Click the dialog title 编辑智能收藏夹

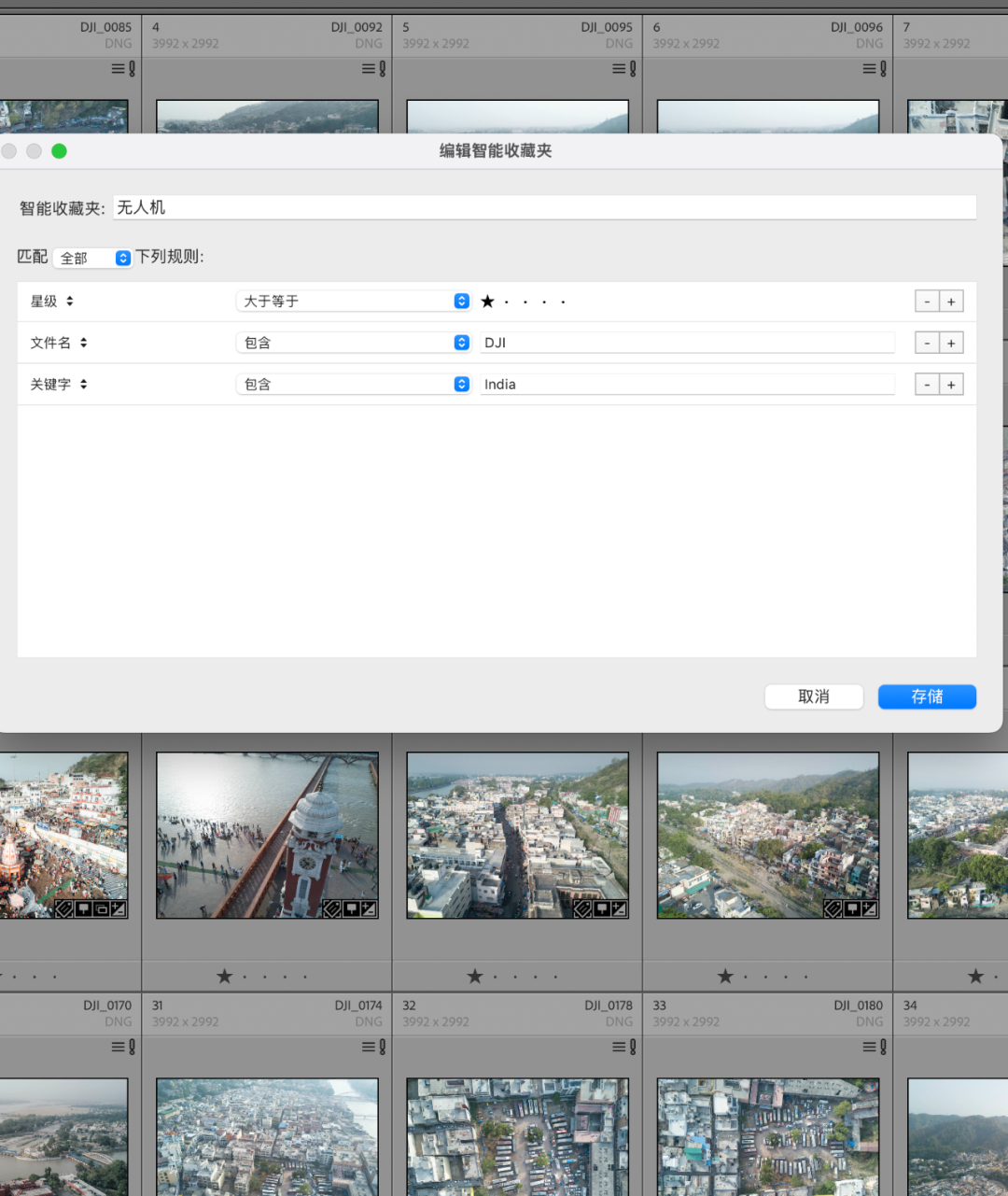[x=496, y=150]
